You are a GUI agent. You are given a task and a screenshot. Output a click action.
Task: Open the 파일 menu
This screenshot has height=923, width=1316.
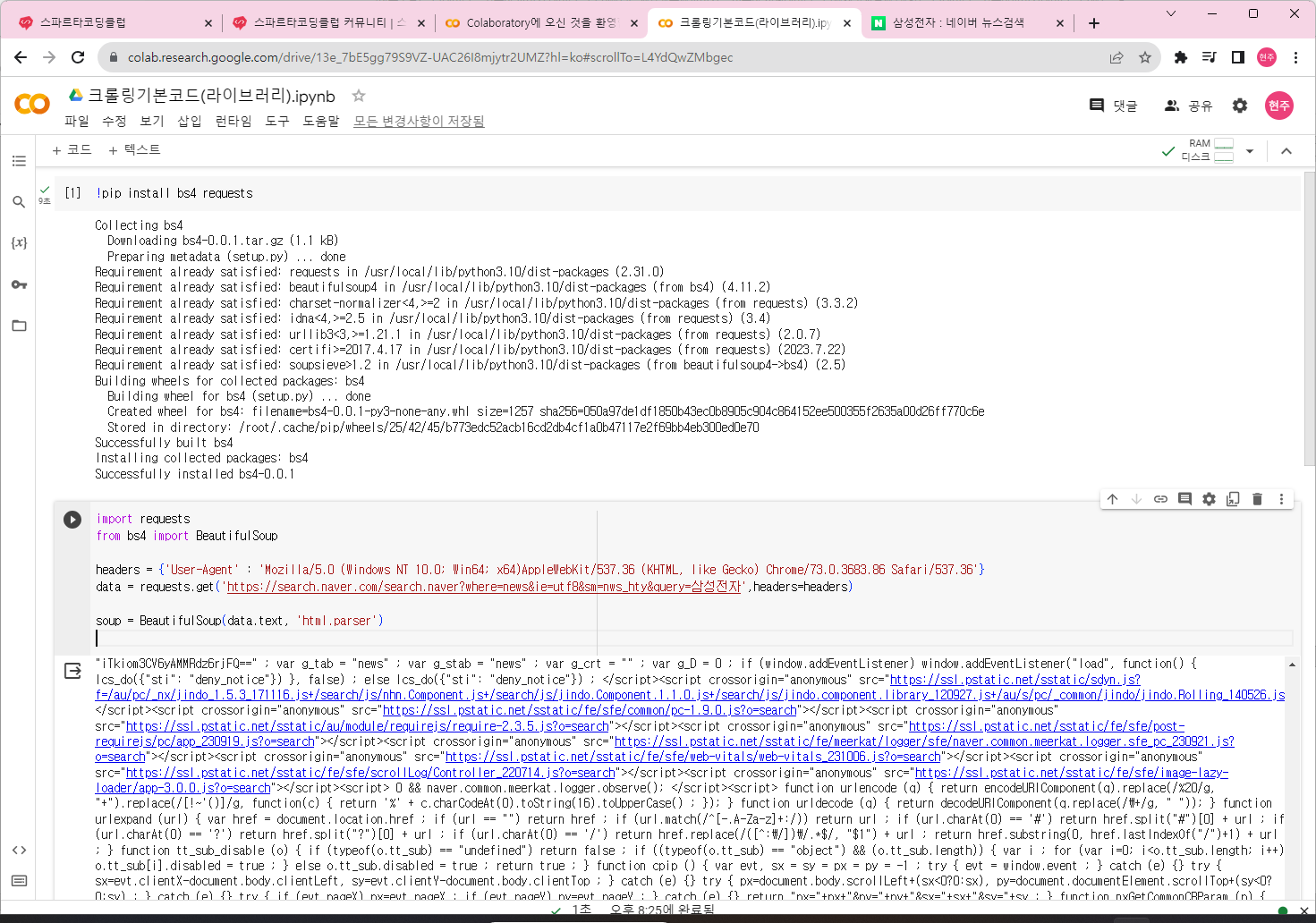77,121
